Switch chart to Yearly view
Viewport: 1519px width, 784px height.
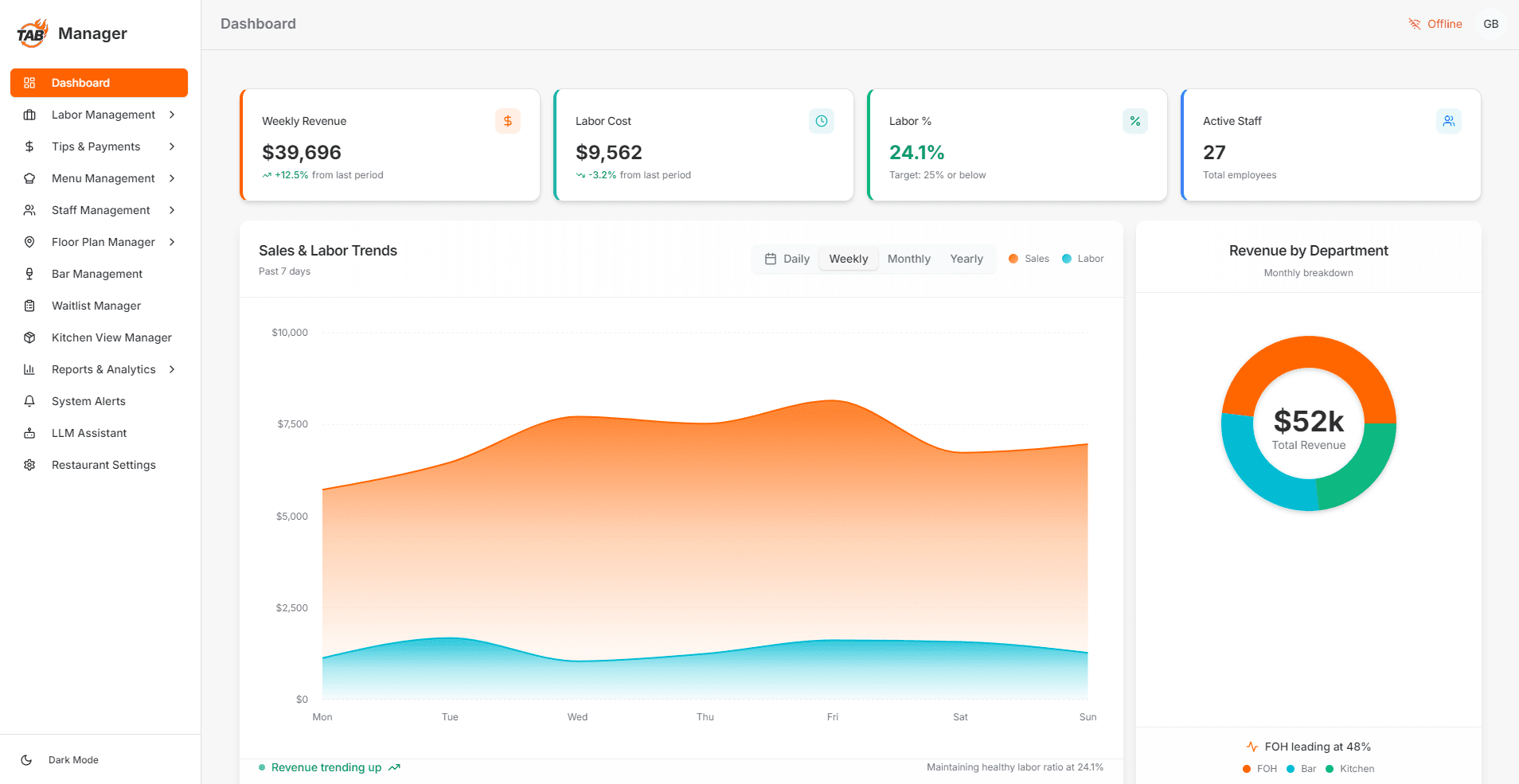[966, 259]
